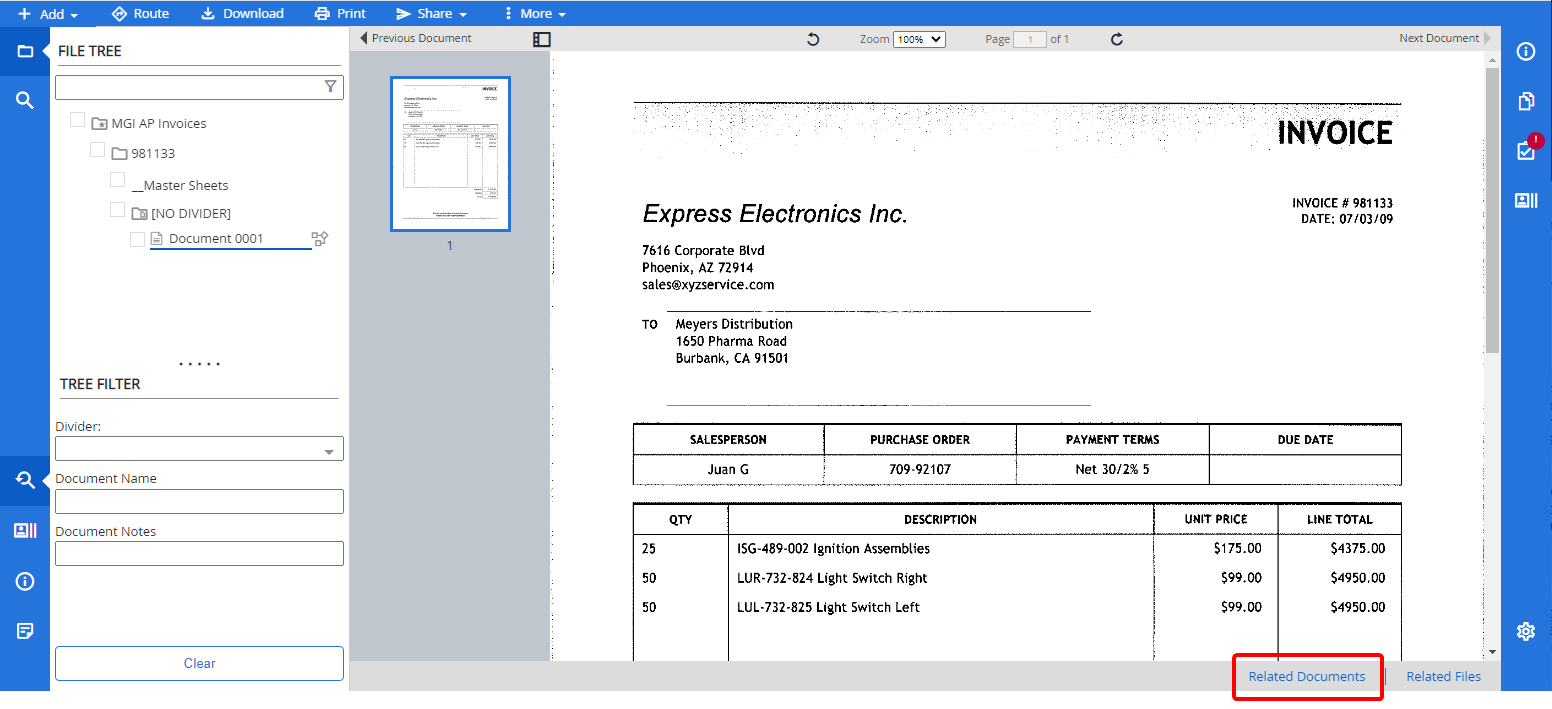Click the Clear button
The height and width of the screenshot is (709, 1552).
coord(199,663)
